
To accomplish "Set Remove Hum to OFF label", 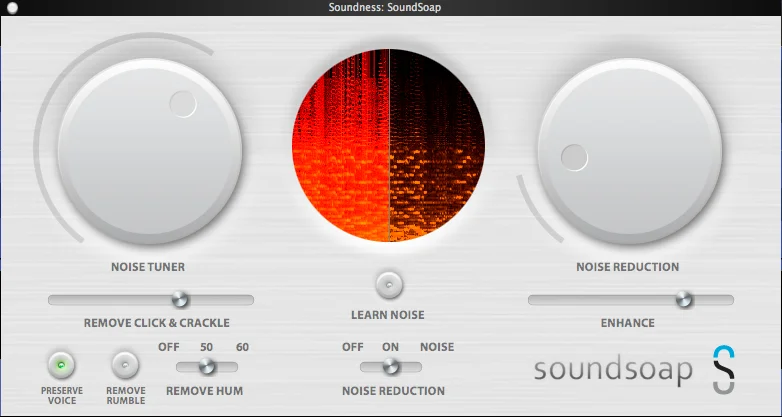I will pyautogui.click(x=169, y=347).
